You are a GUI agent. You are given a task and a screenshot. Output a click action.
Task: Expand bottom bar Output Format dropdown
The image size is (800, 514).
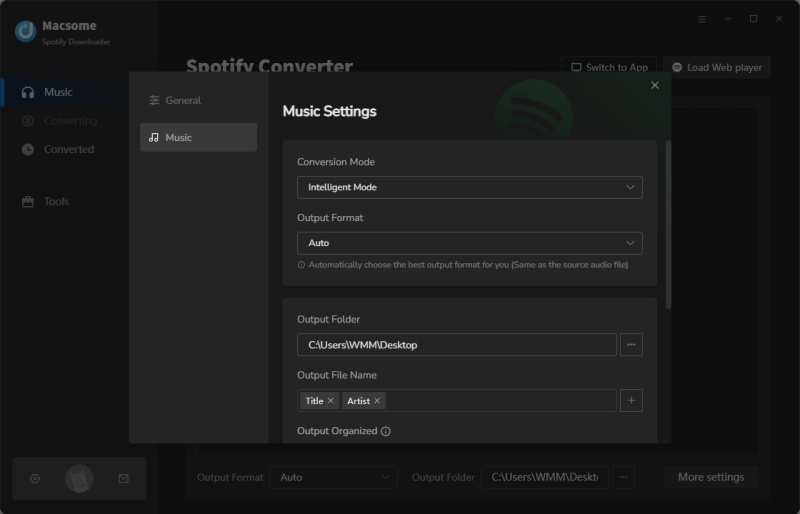(333, 477)
